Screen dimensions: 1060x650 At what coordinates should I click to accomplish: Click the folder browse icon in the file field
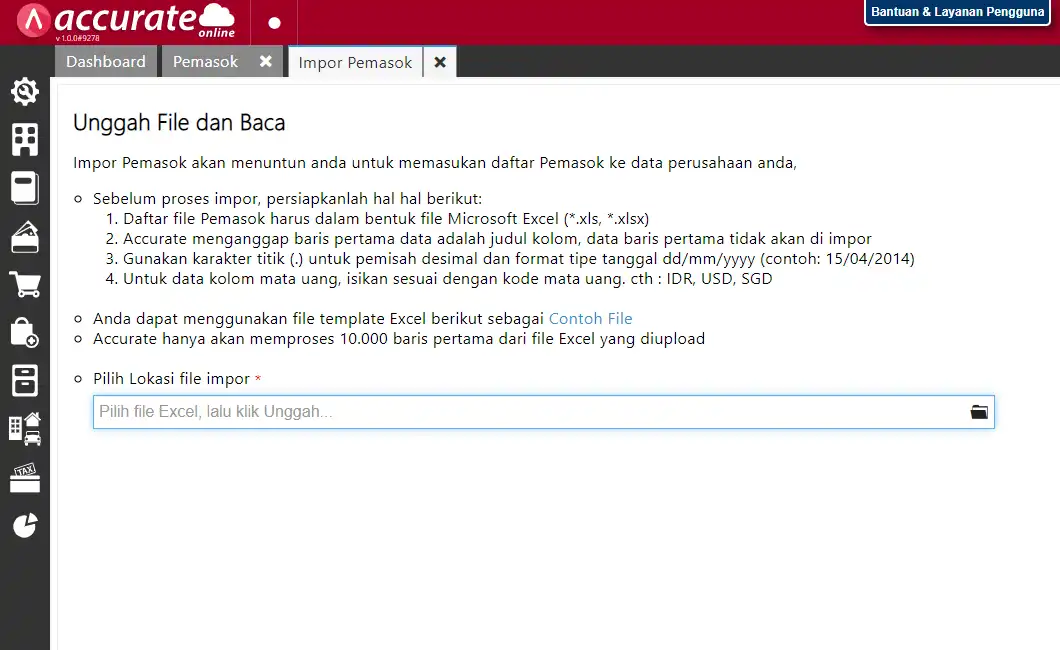click(979, 412)
